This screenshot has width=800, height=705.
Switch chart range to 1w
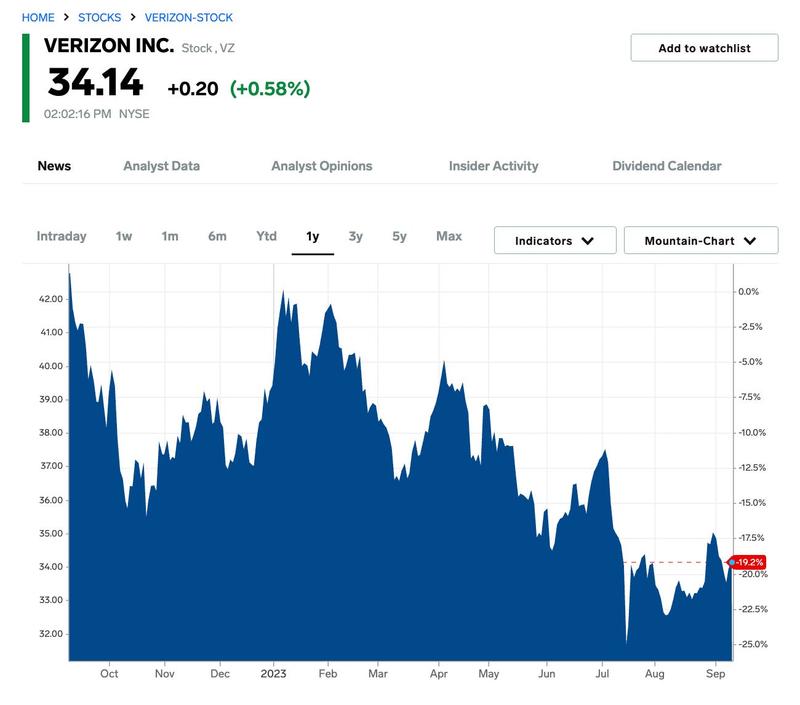[x=123, y=236]
